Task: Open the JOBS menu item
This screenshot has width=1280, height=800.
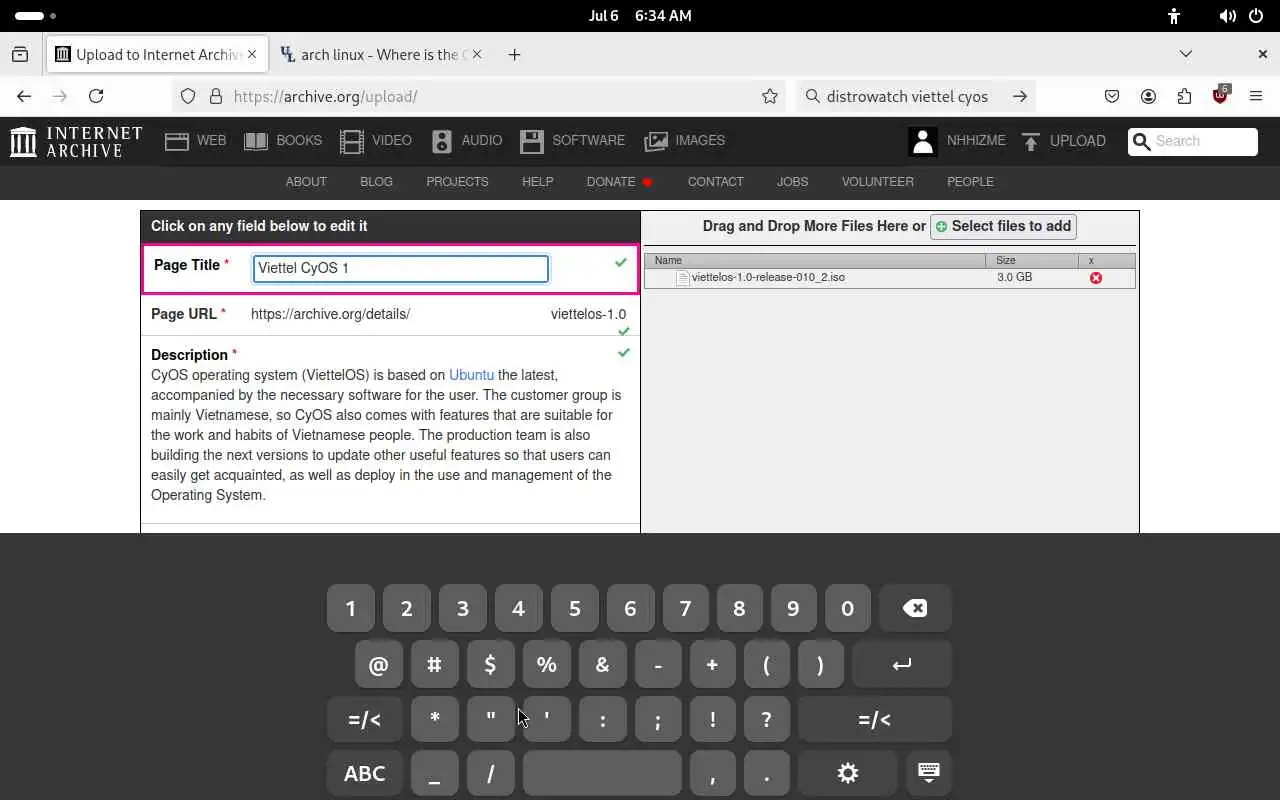Action: tap(792, 182)
